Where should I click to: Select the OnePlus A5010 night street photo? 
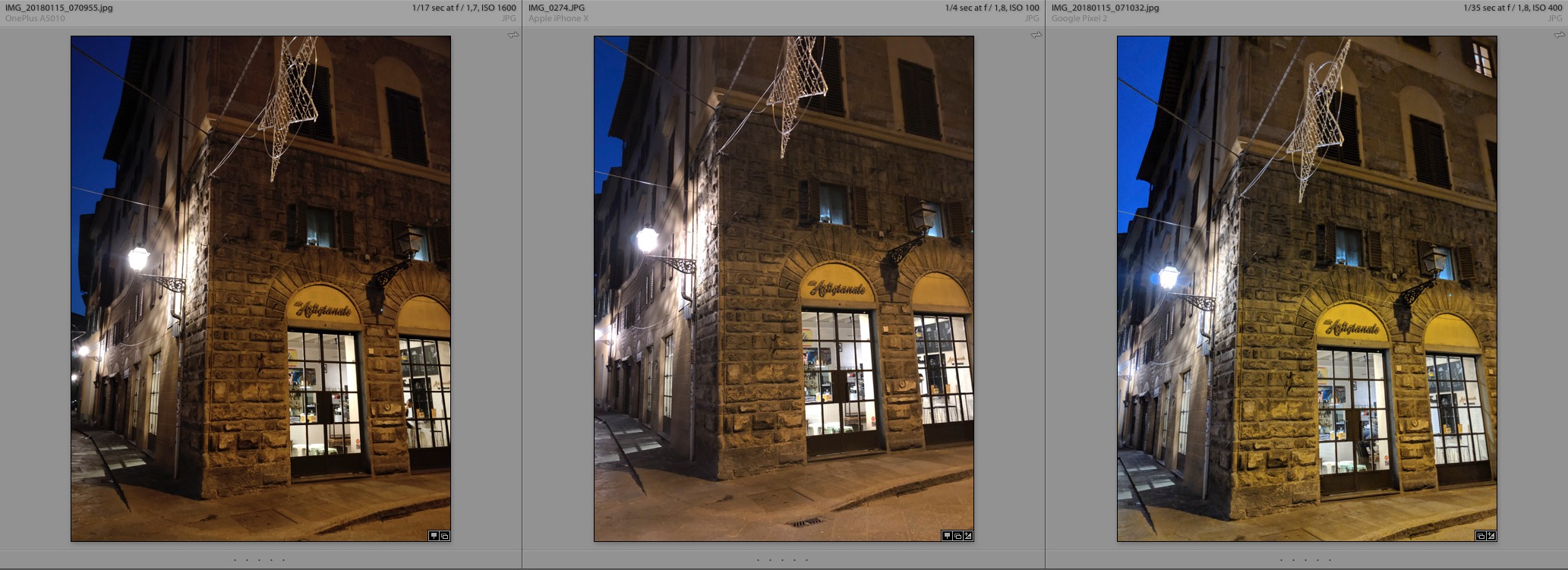(260, 288)
